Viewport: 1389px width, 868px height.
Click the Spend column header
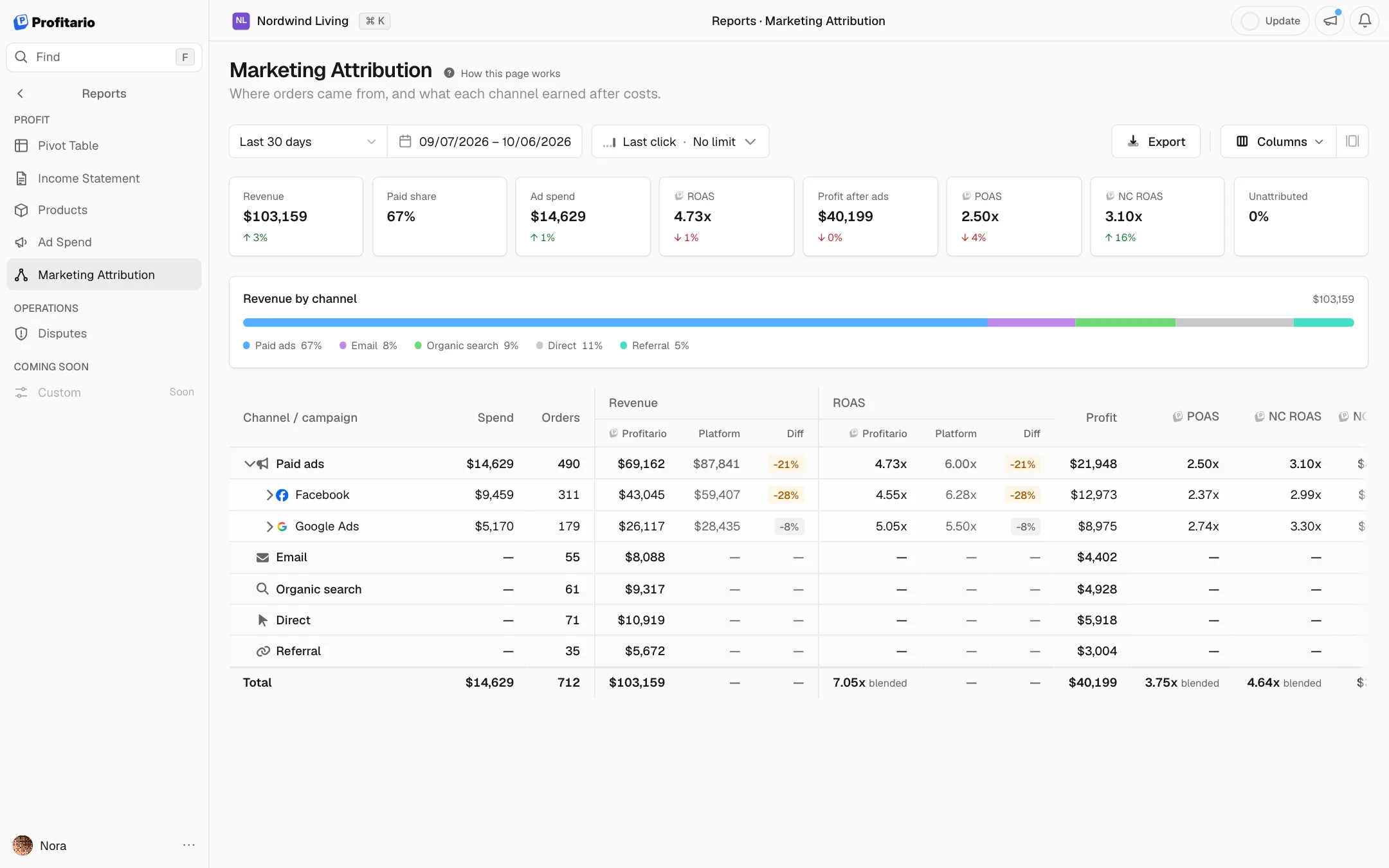495,418
